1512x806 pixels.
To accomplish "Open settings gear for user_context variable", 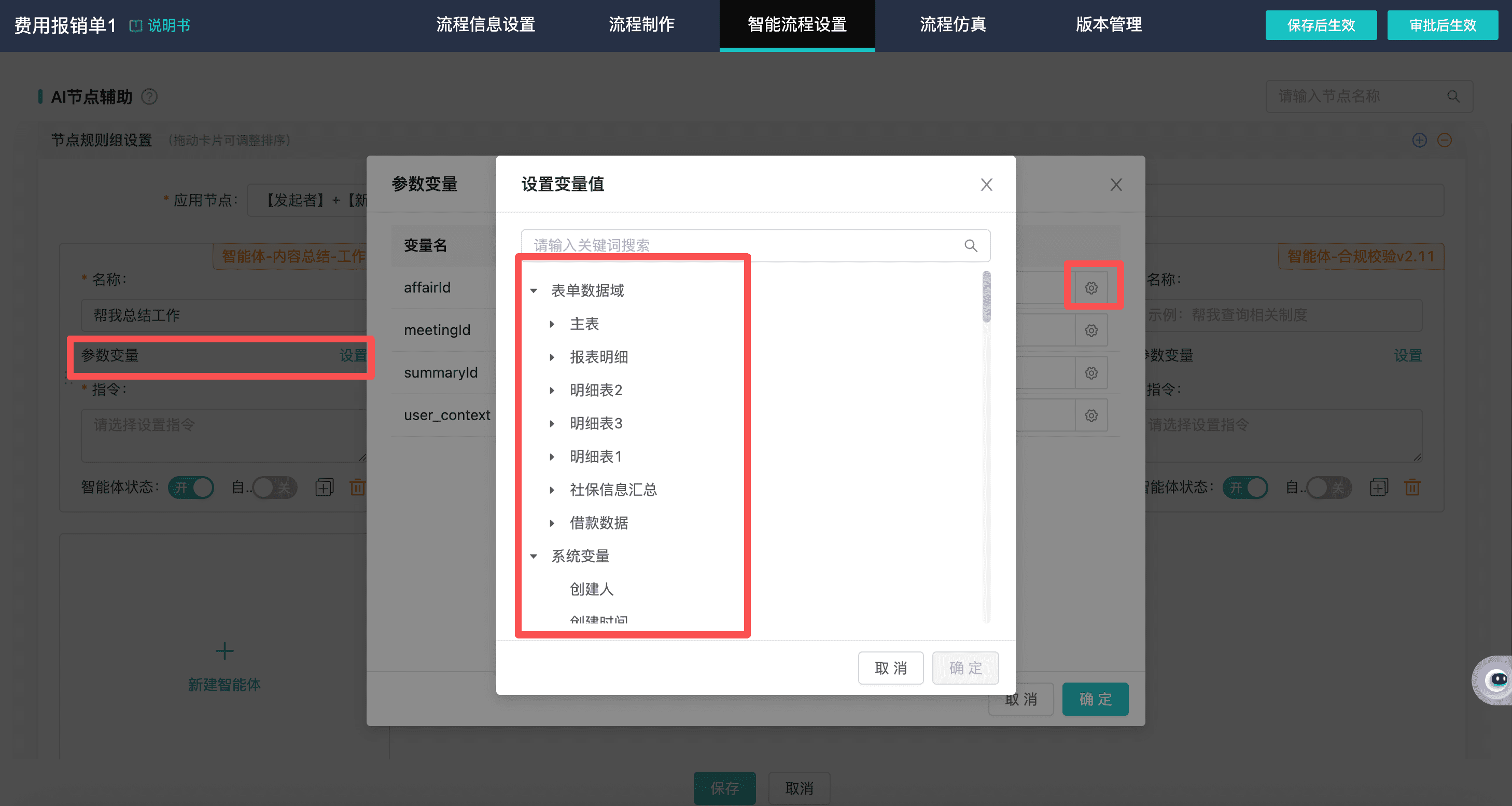I will point(1091,415).
